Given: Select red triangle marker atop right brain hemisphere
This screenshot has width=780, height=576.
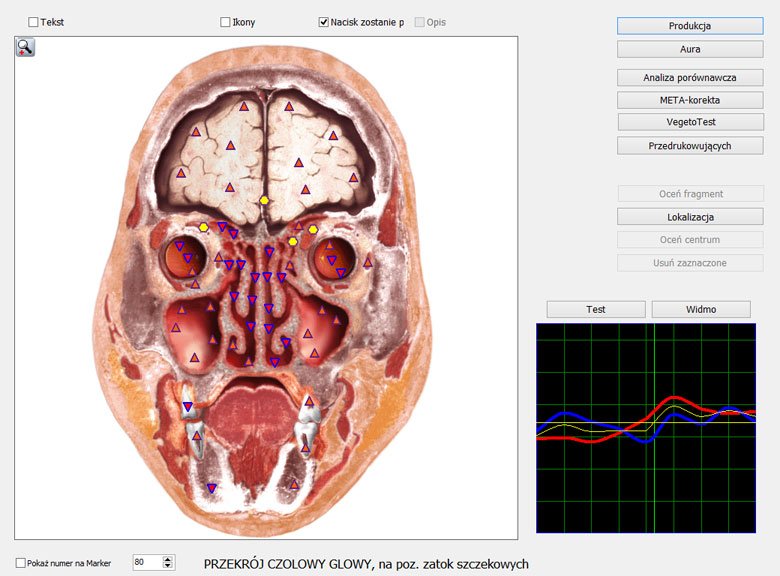Looking at the screenshot, I should pyautogui.click(x=289, y=106).
